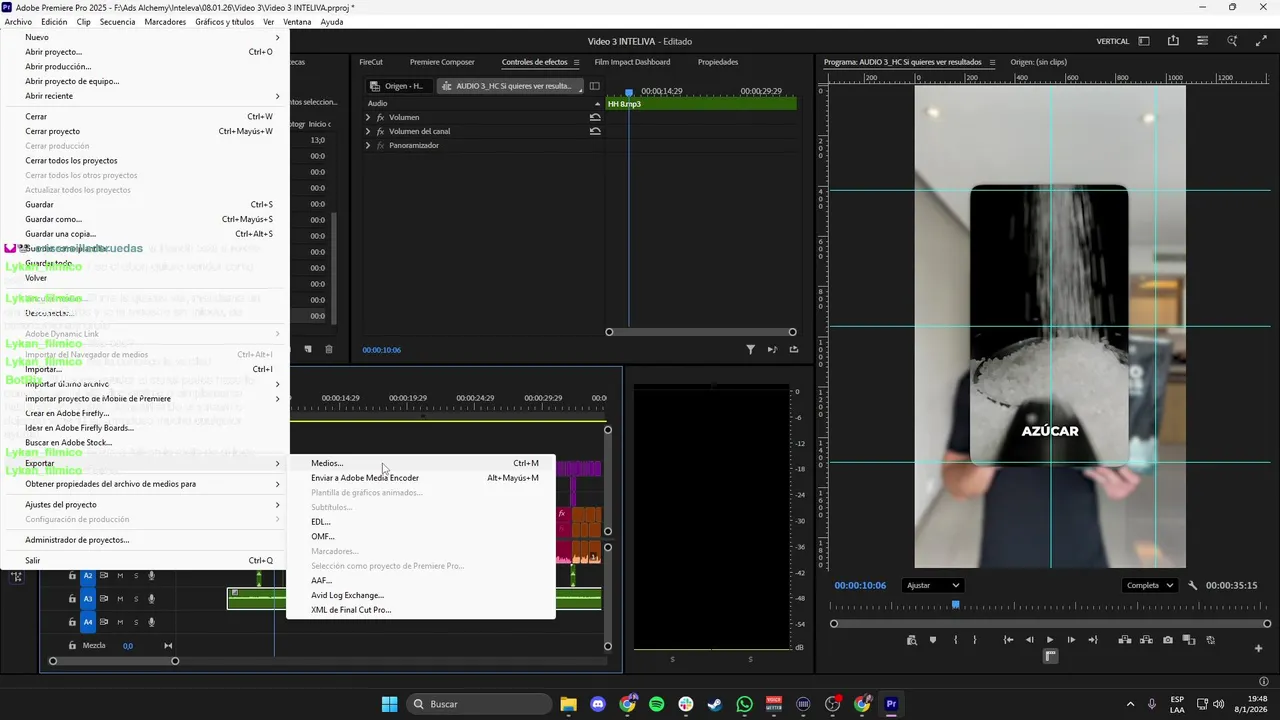This screenshot has width=1280, height=720.
Task: Step back one frame in Program monitor
Action: coord(1030,640)
